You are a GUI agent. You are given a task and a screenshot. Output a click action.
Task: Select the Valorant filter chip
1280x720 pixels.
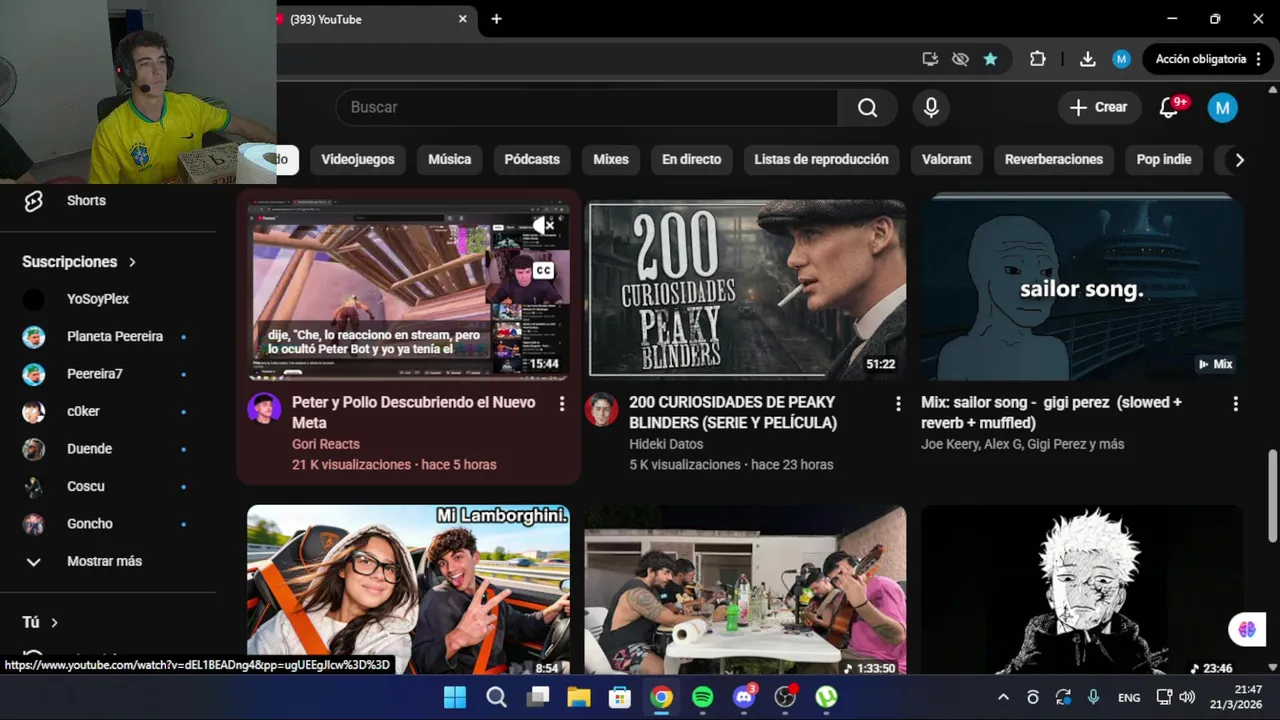coord(946,159)
